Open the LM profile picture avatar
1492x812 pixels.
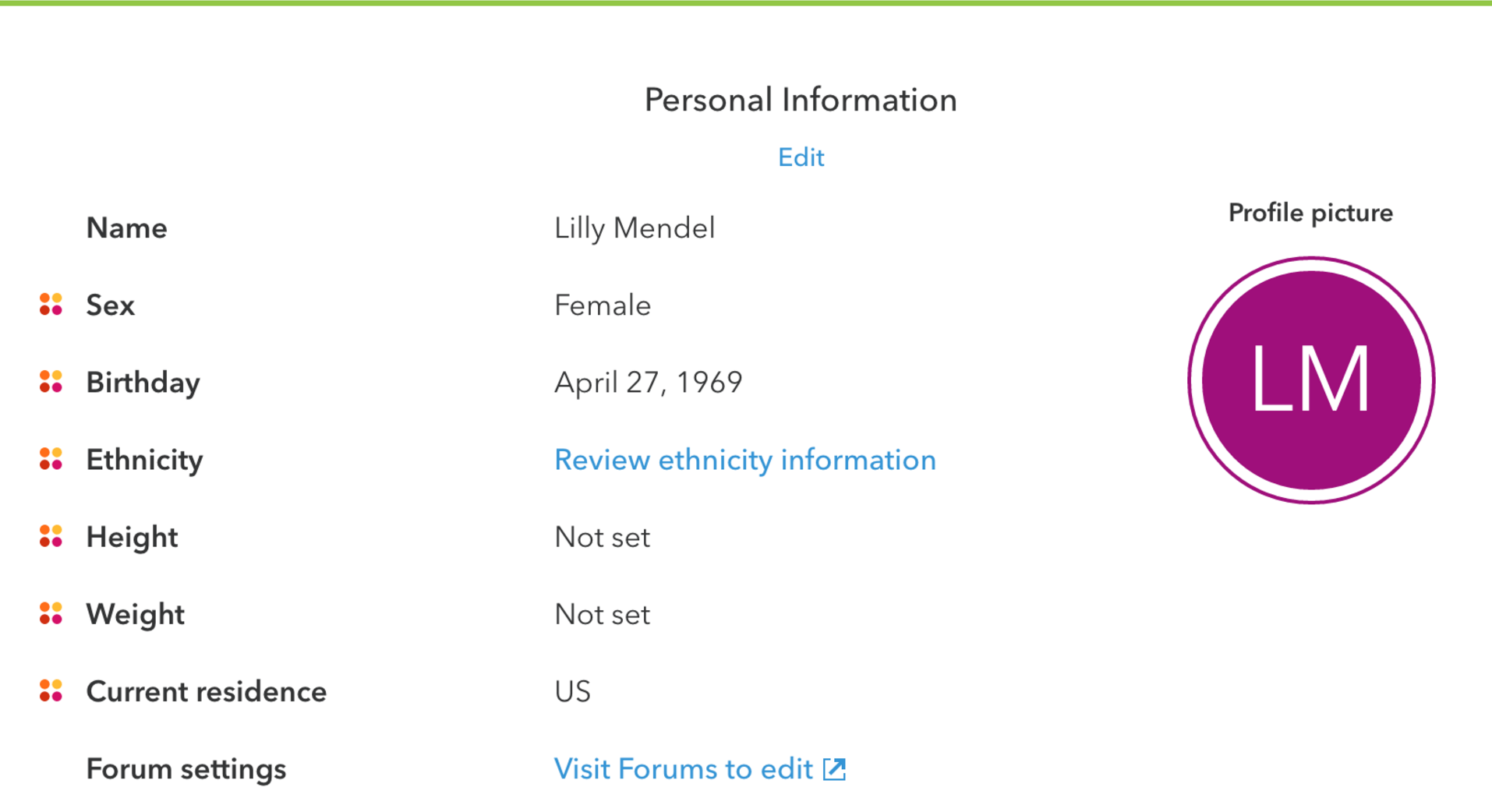coord(1311,380)
